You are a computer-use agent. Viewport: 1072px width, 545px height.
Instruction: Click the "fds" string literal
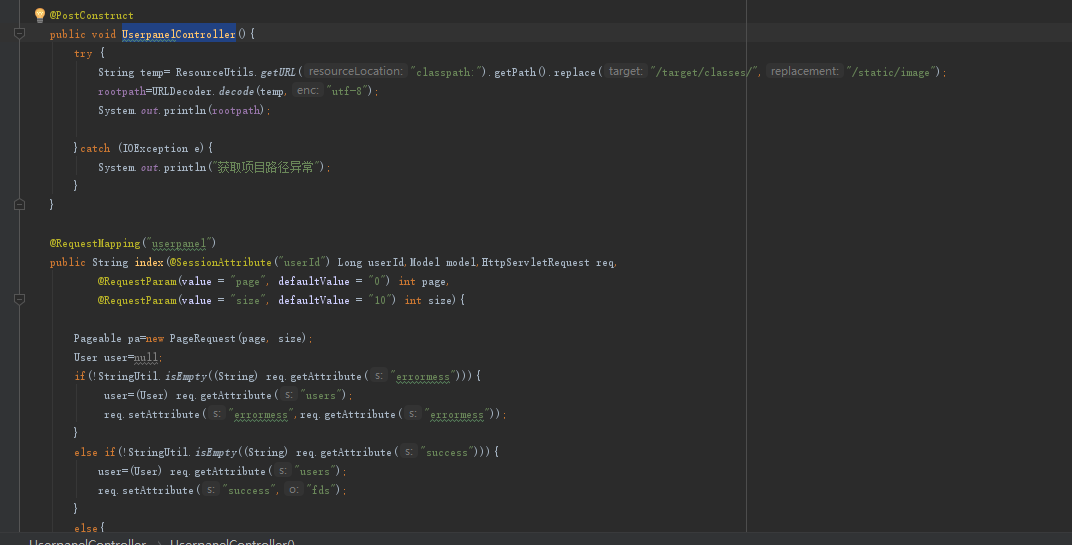[x=321, y=490]
